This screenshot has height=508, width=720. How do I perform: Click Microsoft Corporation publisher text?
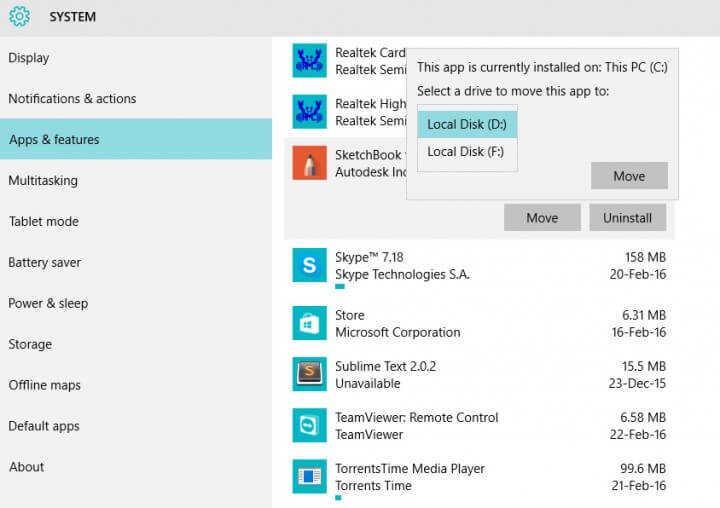(398, 332)
